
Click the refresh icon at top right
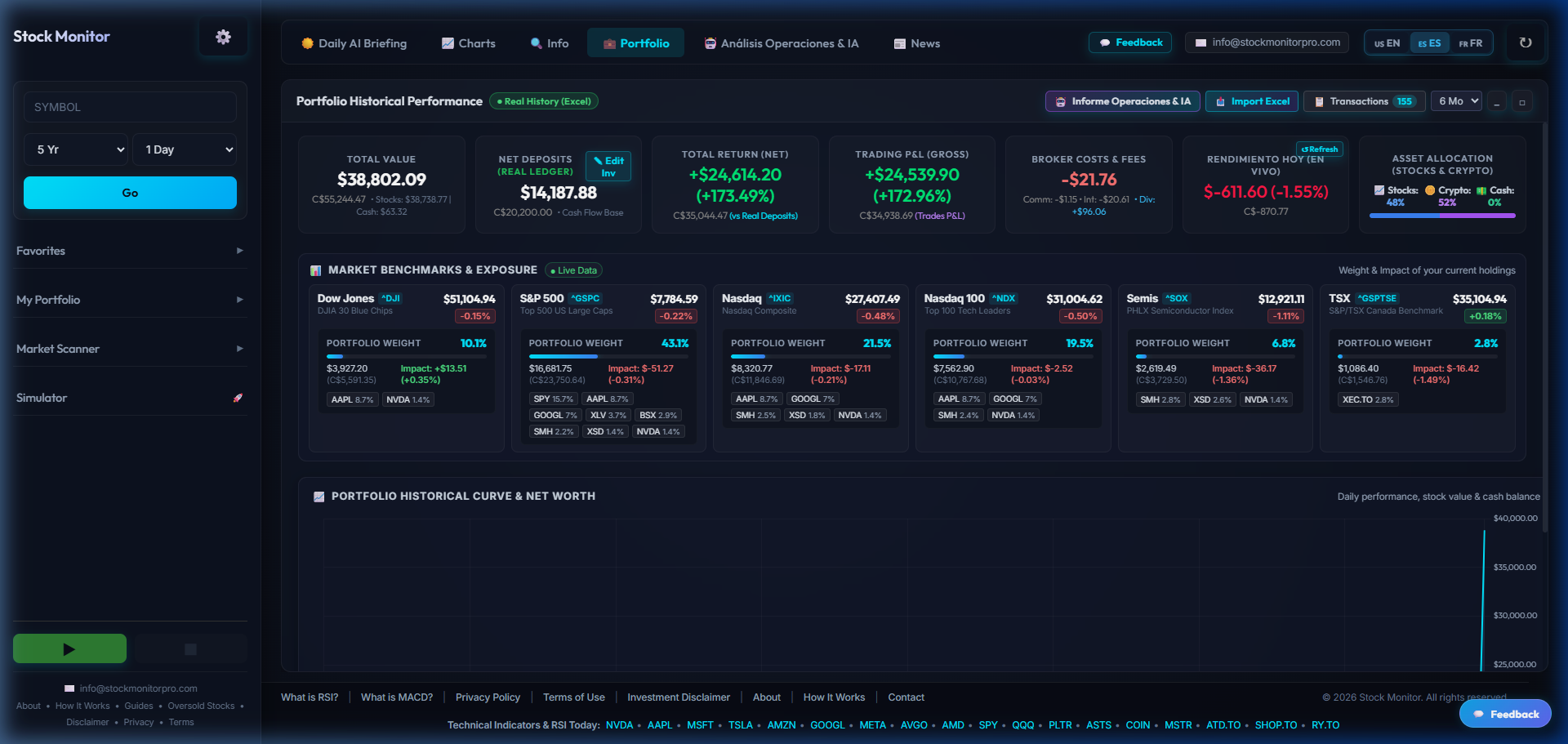(x=1525, y=42)
